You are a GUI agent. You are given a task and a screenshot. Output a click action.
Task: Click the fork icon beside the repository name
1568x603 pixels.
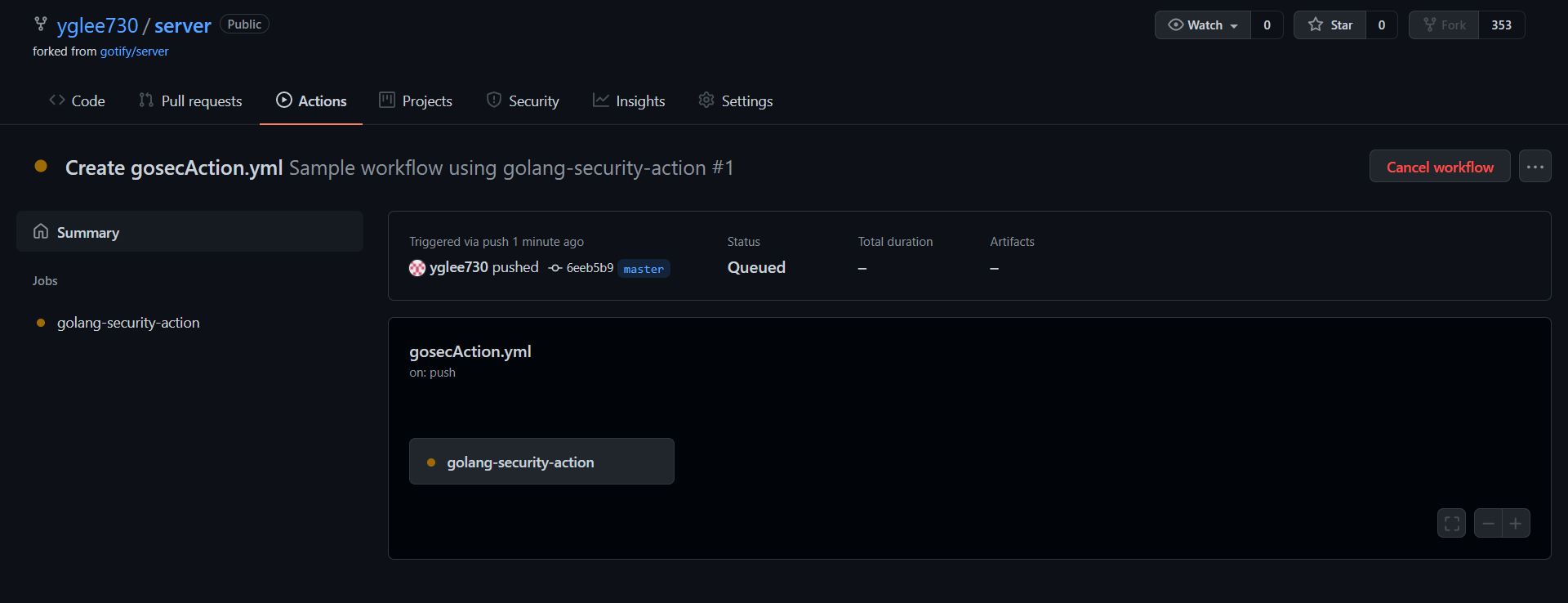[x=41, y=25]
